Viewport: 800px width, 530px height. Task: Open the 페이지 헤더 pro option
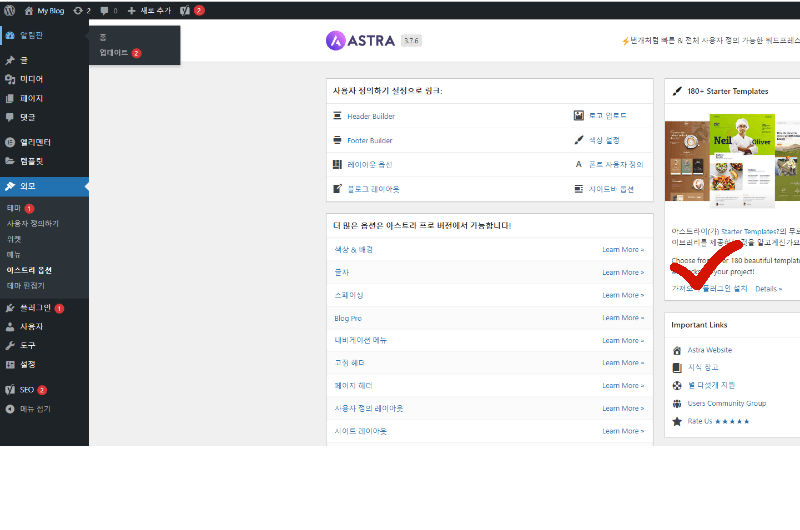pos(353,386)
